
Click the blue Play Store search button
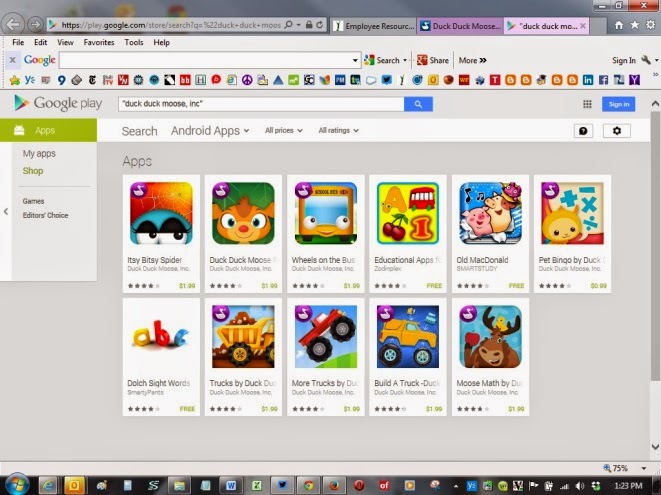click(418, 104)
